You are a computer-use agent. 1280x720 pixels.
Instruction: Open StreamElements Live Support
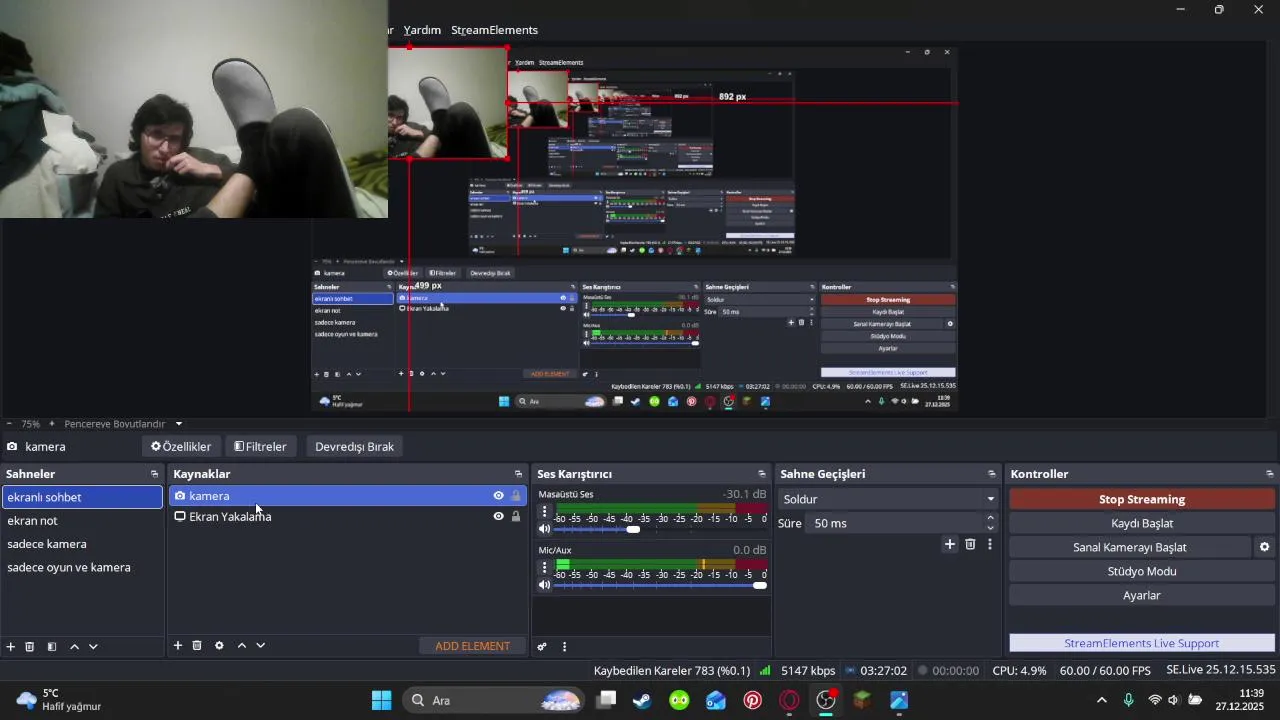pyautogui.click(x=1142, y=643)
